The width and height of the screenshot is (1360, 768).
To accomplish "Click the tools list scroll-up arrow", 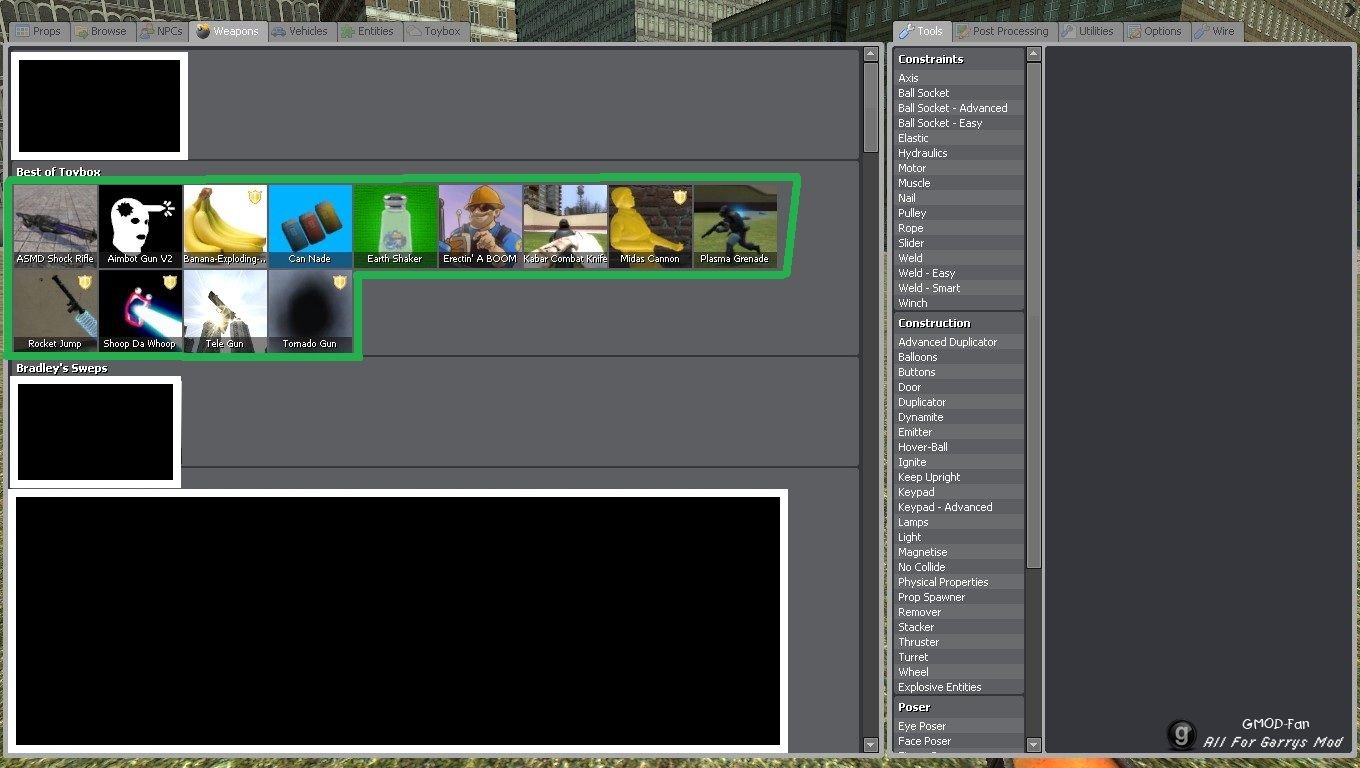I will (1034, 54).
